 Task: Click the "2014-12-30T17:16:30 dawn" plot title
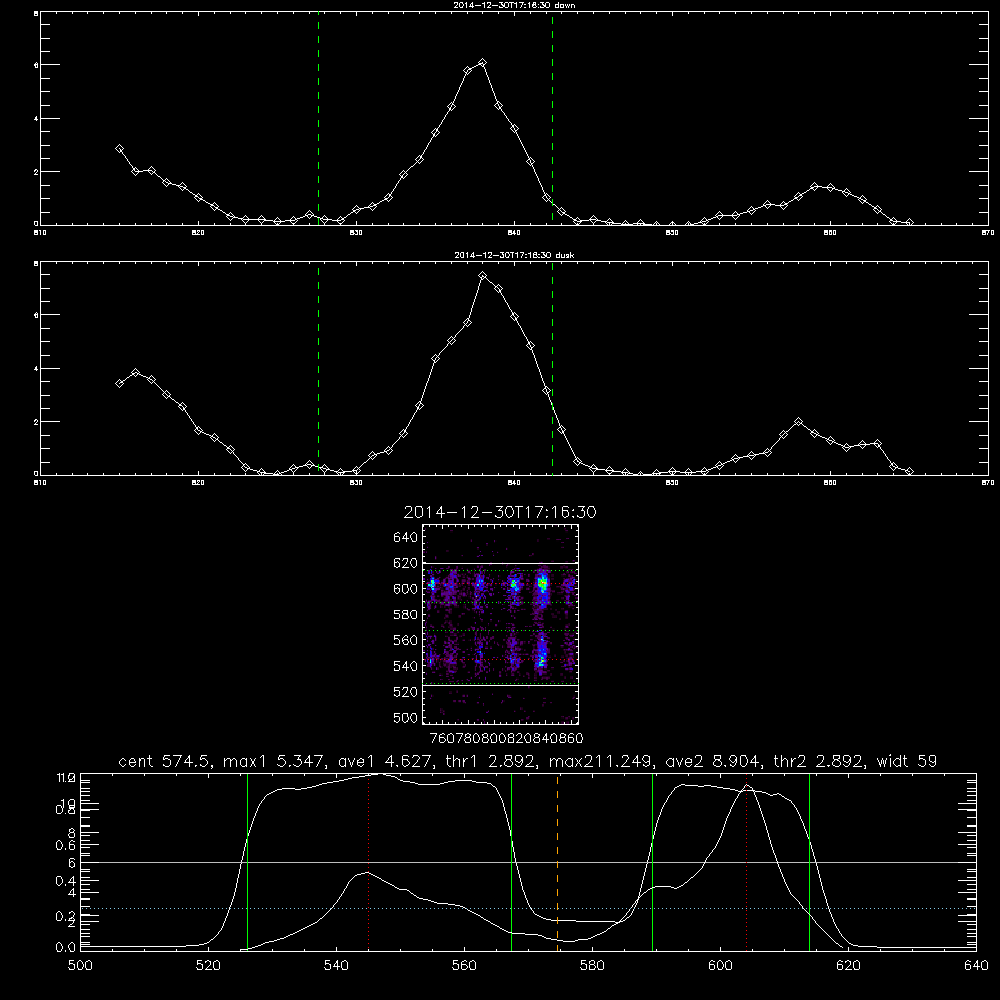point(514,5)
